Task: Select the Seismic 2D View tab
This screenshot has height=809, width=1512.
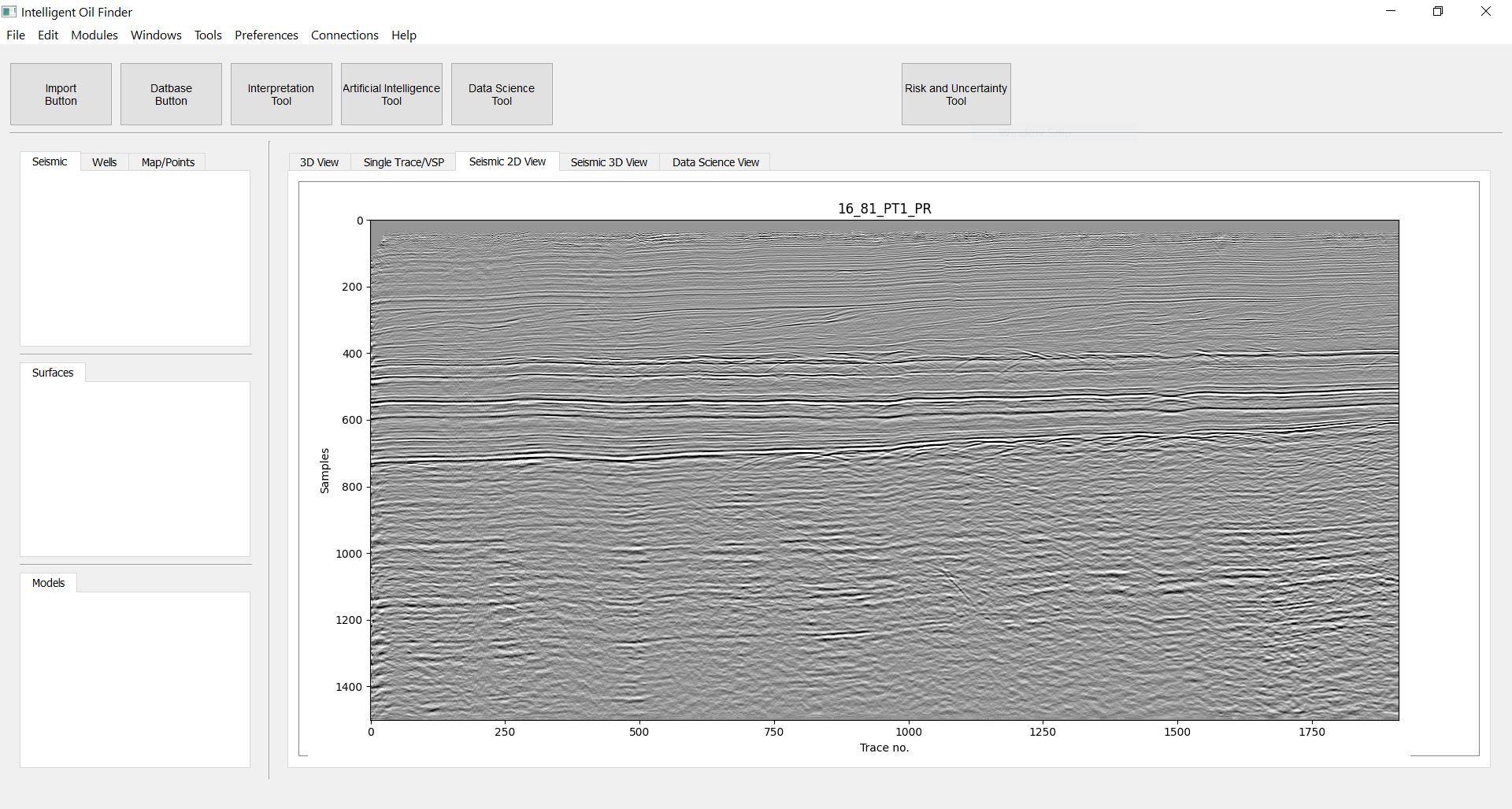Action: pyautogui.click(x=507, y=161)
